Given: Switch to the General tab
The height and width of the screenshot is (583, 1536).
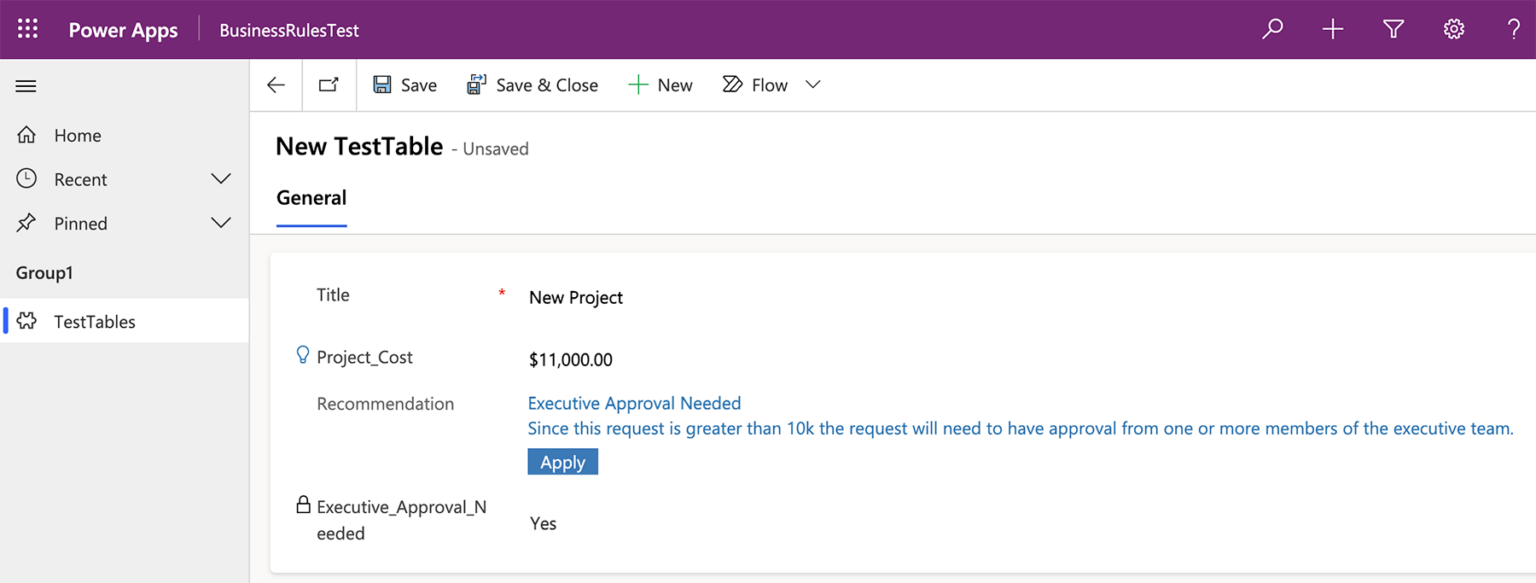Looking at the screenshot, I should click(x=311, y=198).
